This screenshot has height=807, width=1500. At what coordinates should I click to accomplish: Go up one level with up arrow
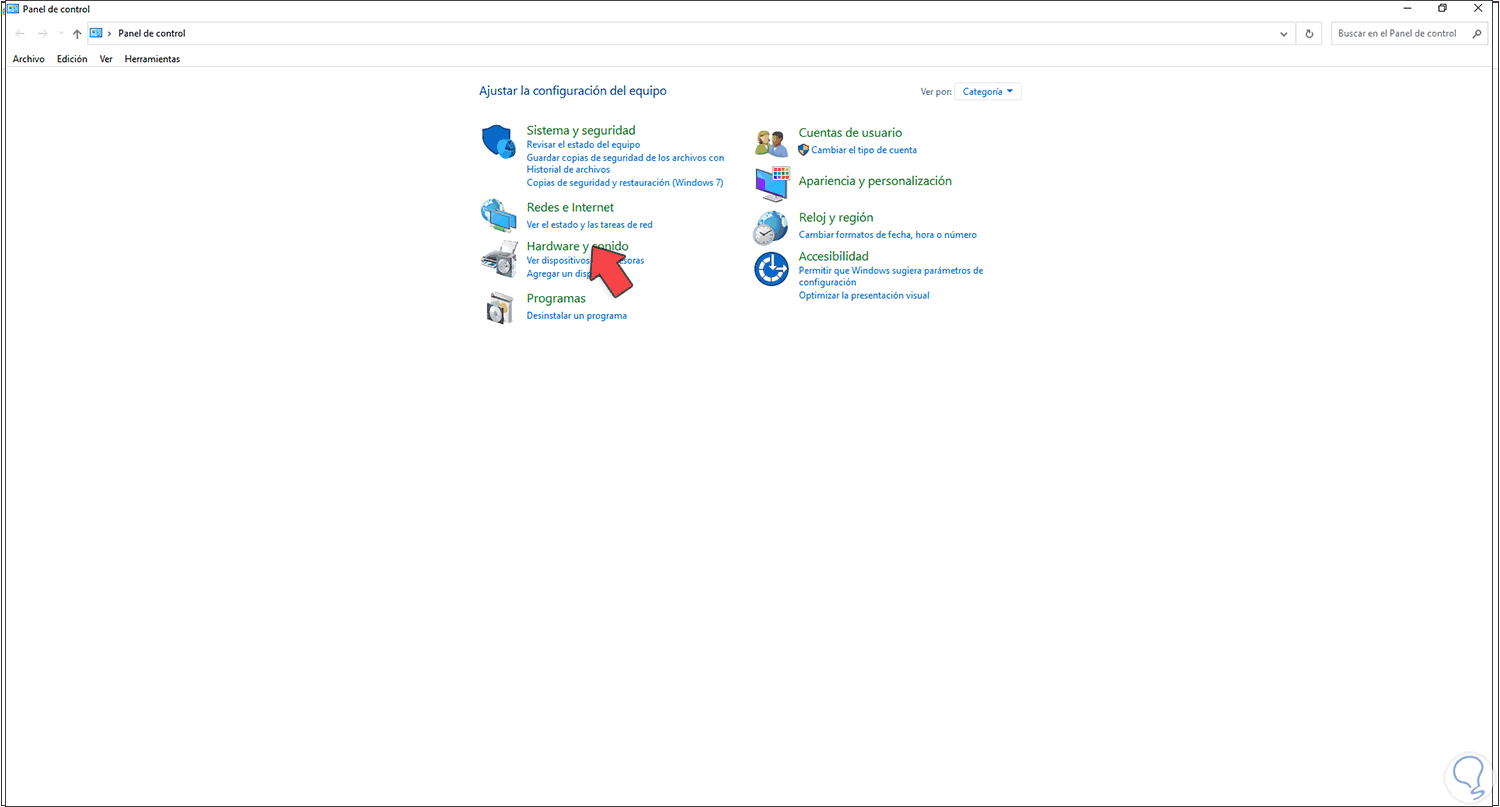[x=77, y=33]
